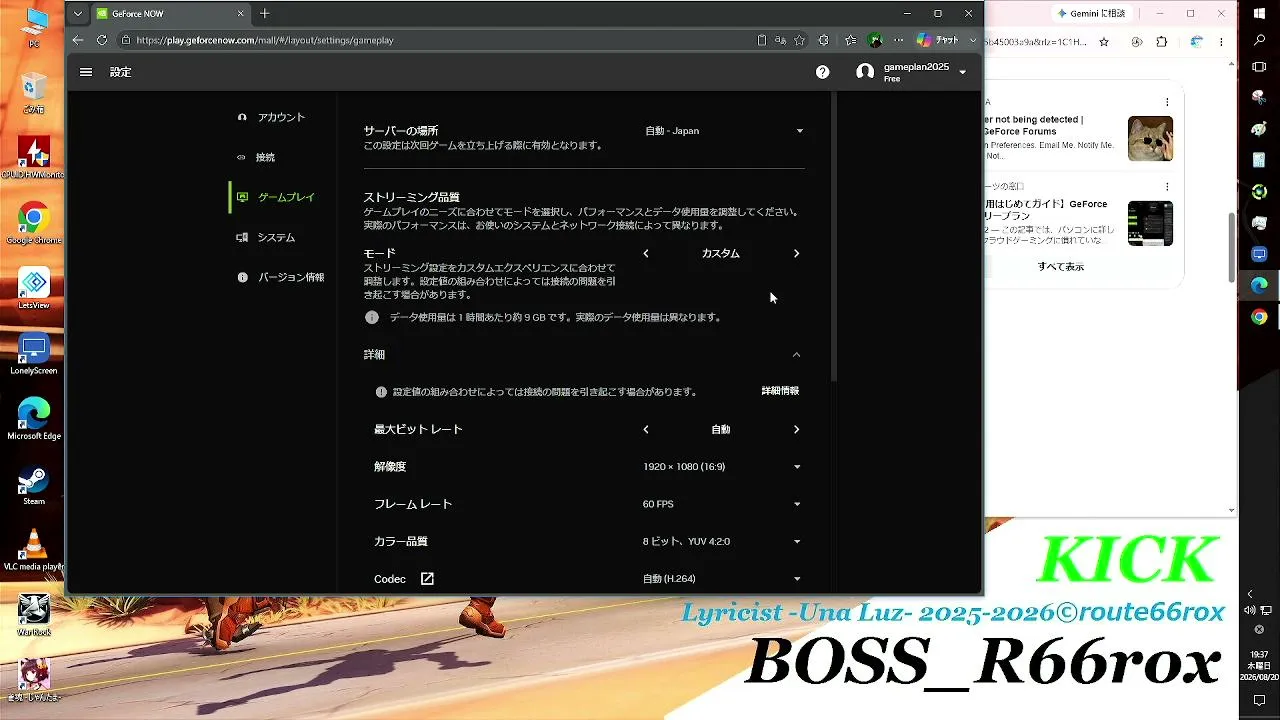Viewport: 1280px width, 720px height.
Task: Bookmark the page in the Chrome window
Action: point(1104,42)
